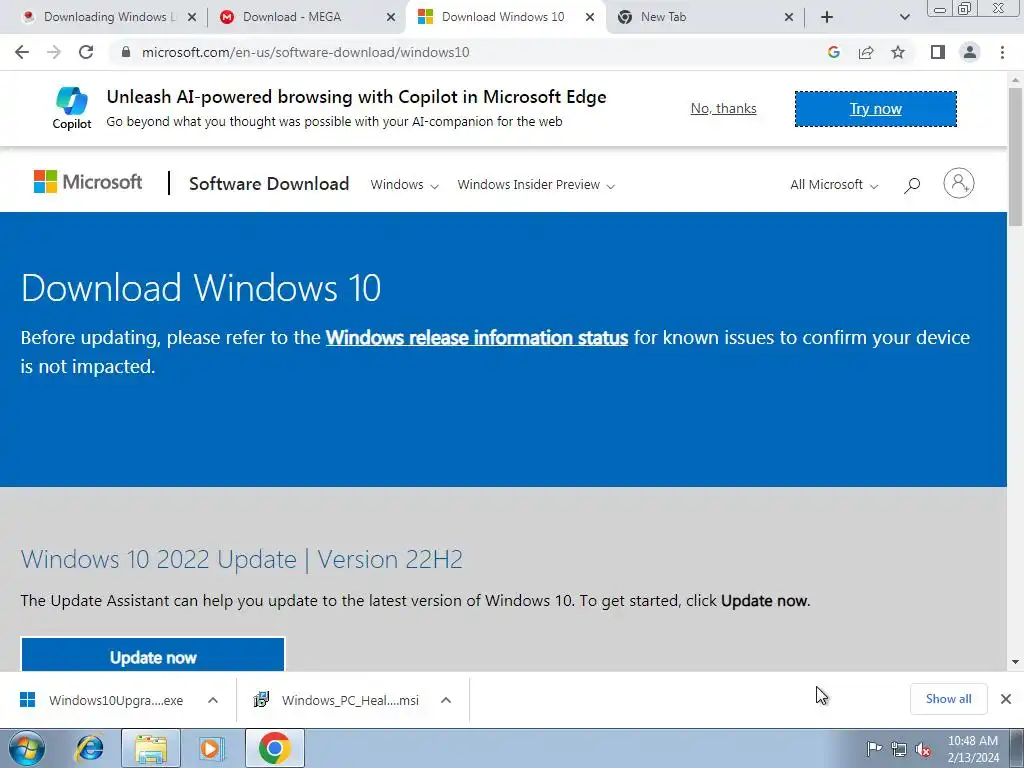Reload the current page
1024x768 pixels.
click(86, 52)
